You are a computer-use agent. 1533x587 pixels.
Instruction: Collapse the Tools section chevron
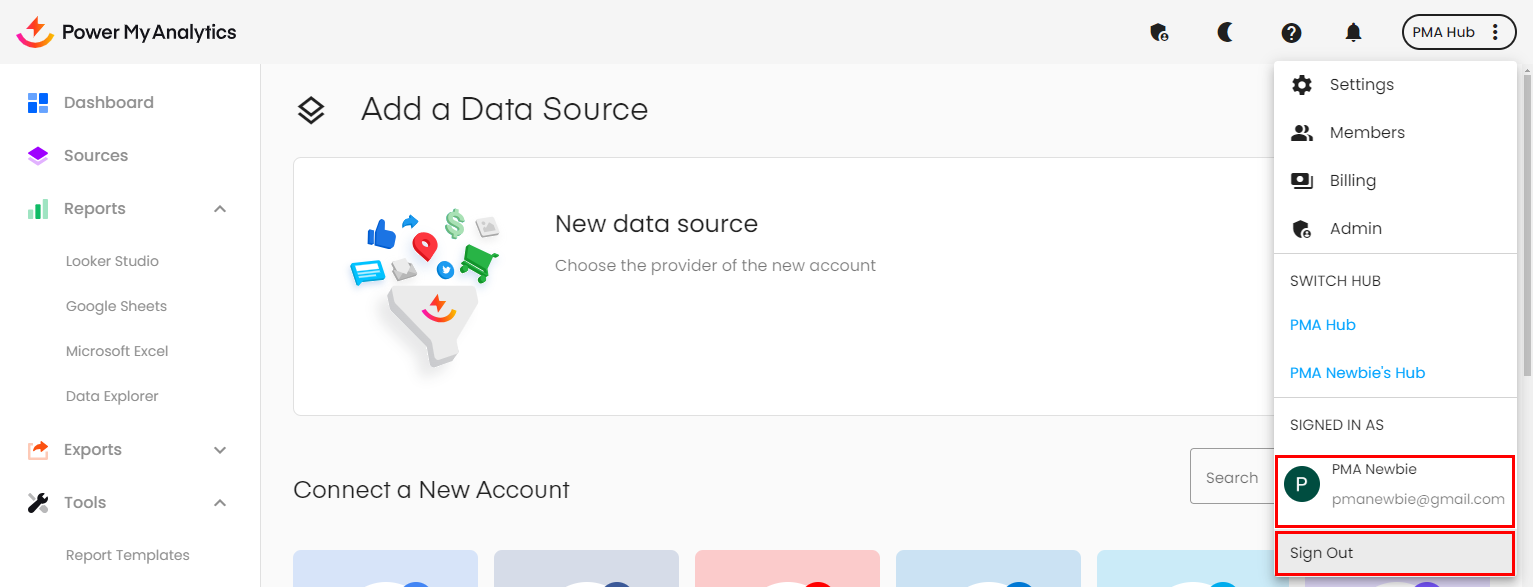click(220, 503)
